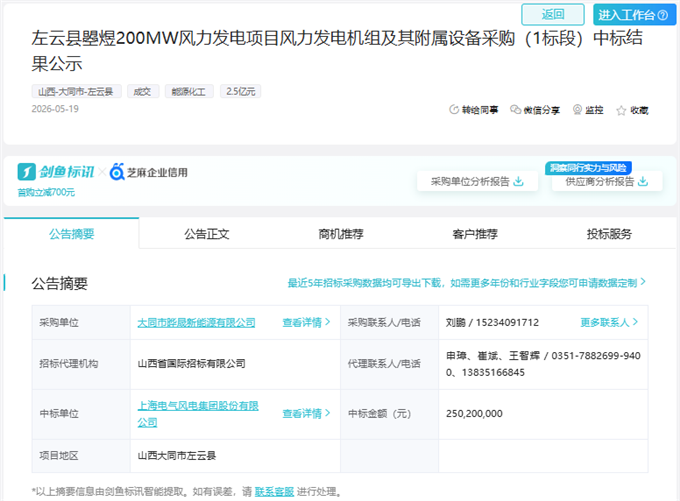Click contact 刘鹏 / 15234091712
Viewport: 680px width, 501px height.
coord(492,322)
